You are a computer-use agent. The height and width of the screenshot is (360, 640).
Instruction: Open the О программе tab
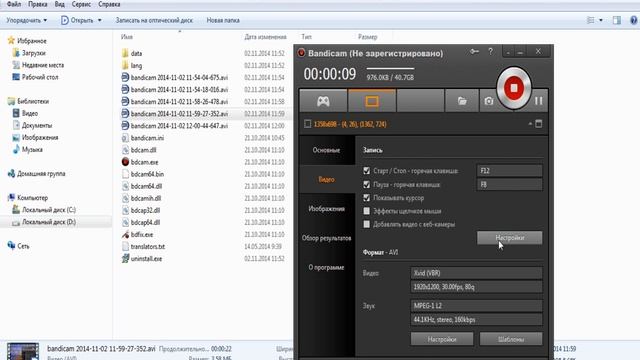[x=327, y=267]
